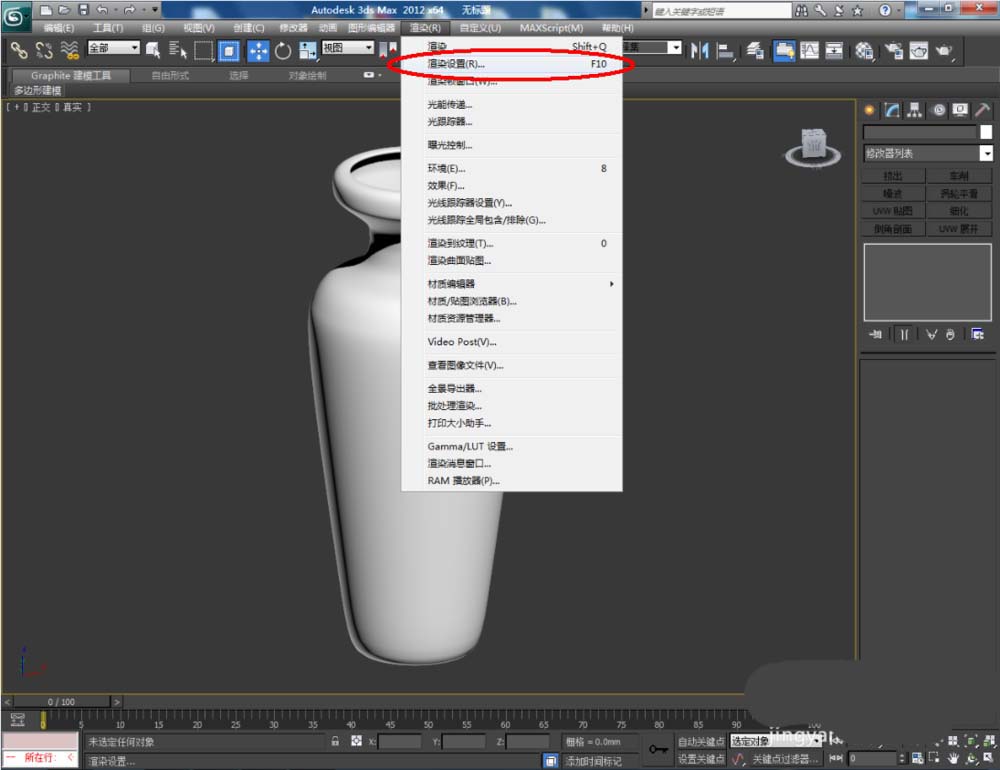1000x770 pixels.
Task: Activate the Select and Move tool
Action: pos(258,50)
